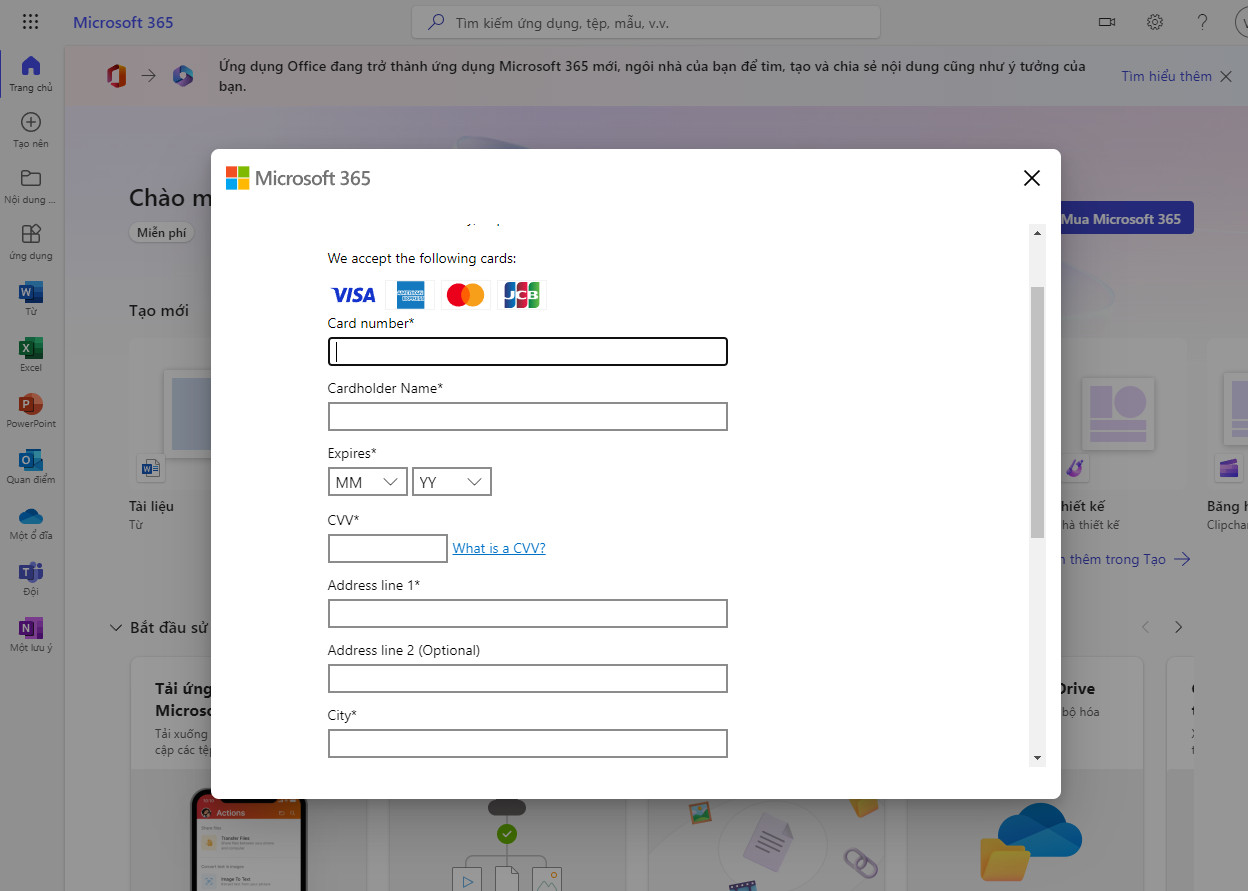The width and height of the screenshot is (1248, 891).
Task: Open OneNote in the sidebar
Action: 31,628
